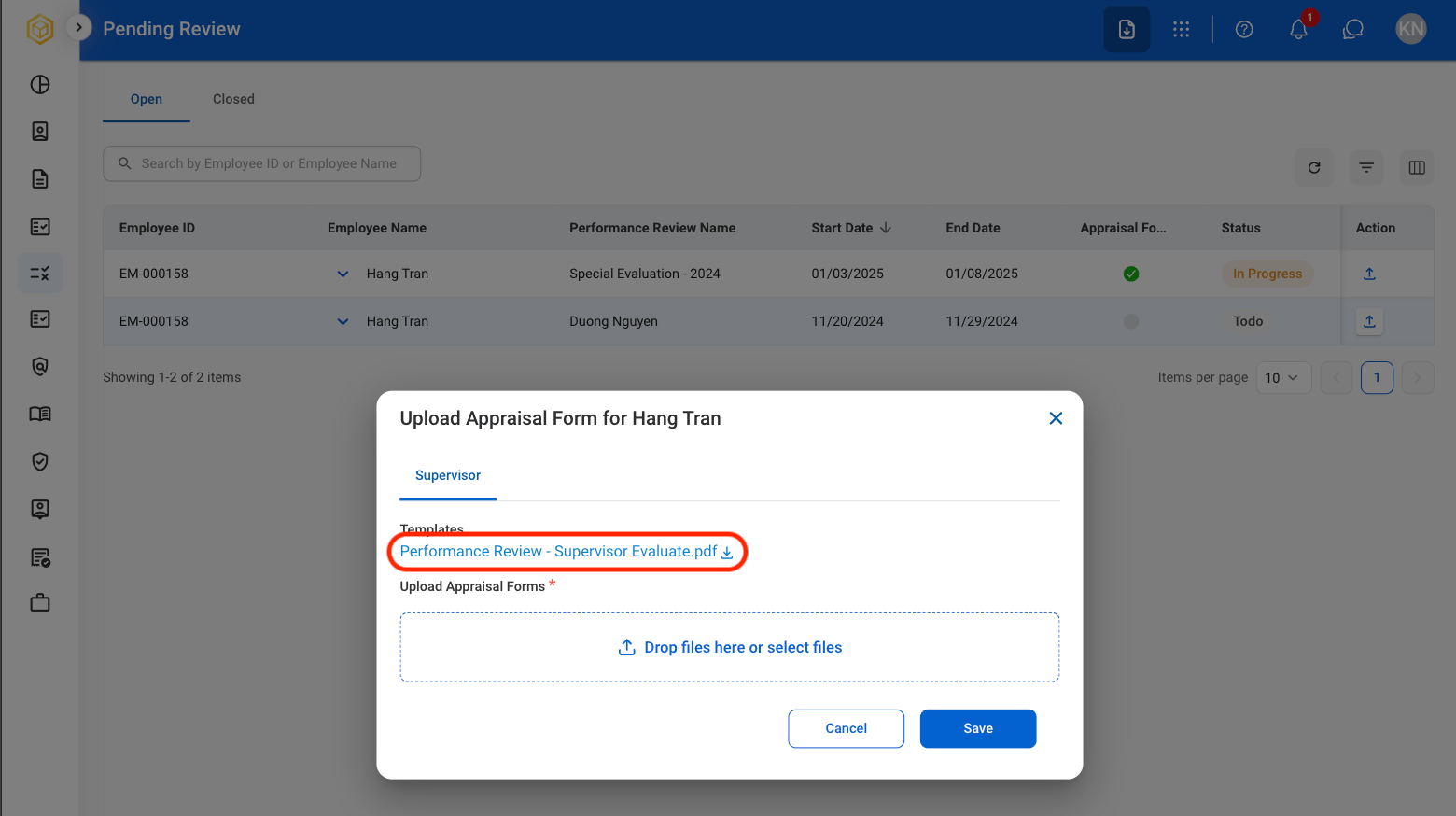Expand Hang Tran row for Duong Nguyen review

(x=343, y=322)
